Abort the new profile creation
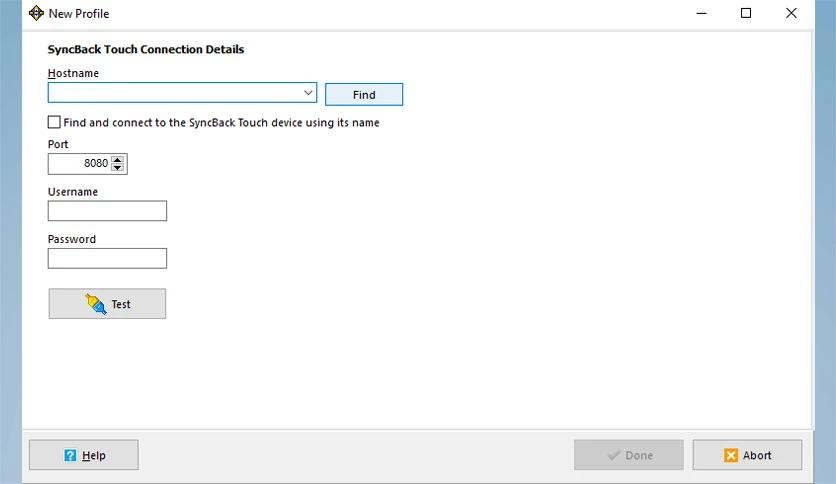Screen dimensions: 836x484 [747, 455]
